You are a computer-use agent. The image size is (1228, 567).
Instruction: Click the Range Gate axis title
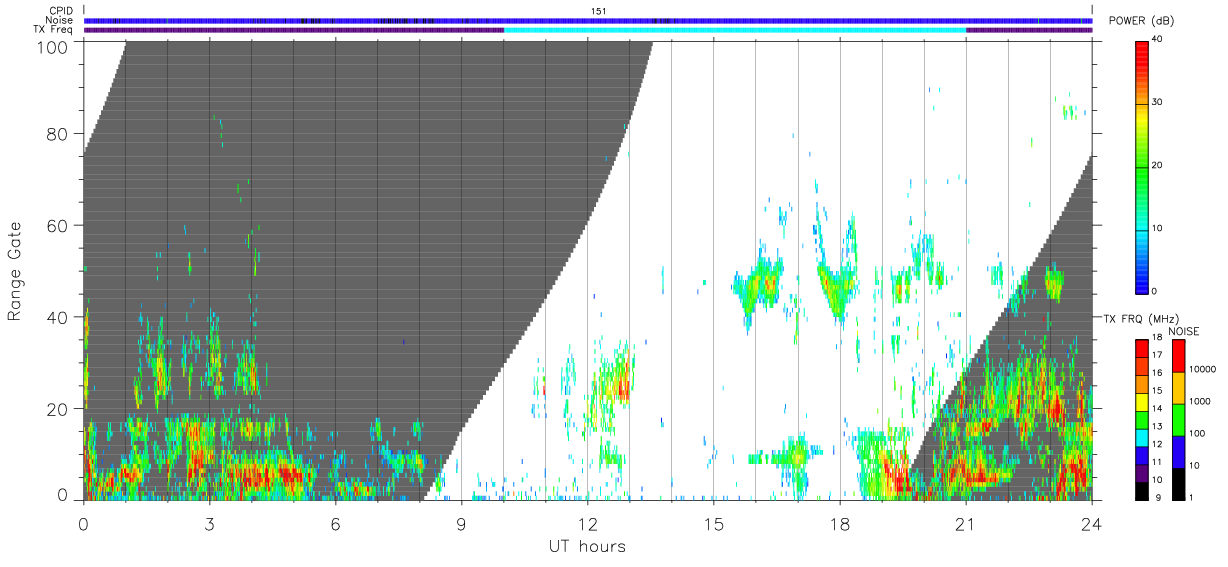15,271
